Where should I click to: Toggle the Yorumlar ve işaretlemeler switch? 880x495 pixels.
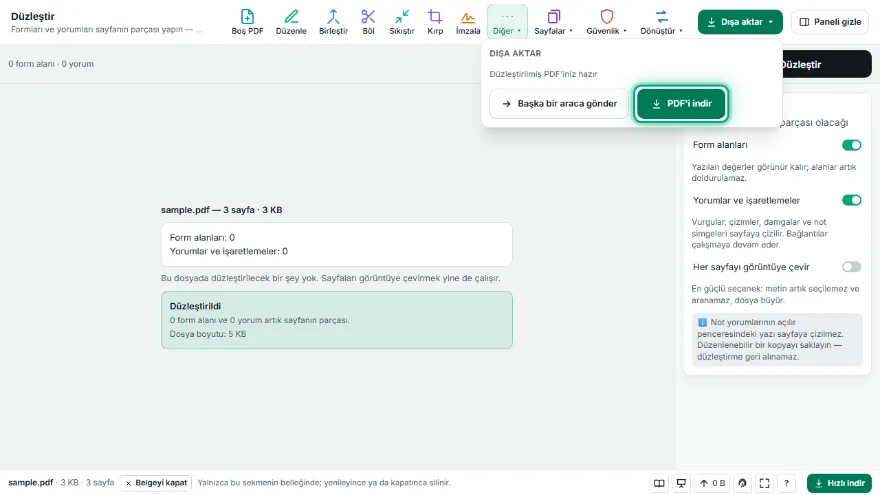tap(851, 200)
